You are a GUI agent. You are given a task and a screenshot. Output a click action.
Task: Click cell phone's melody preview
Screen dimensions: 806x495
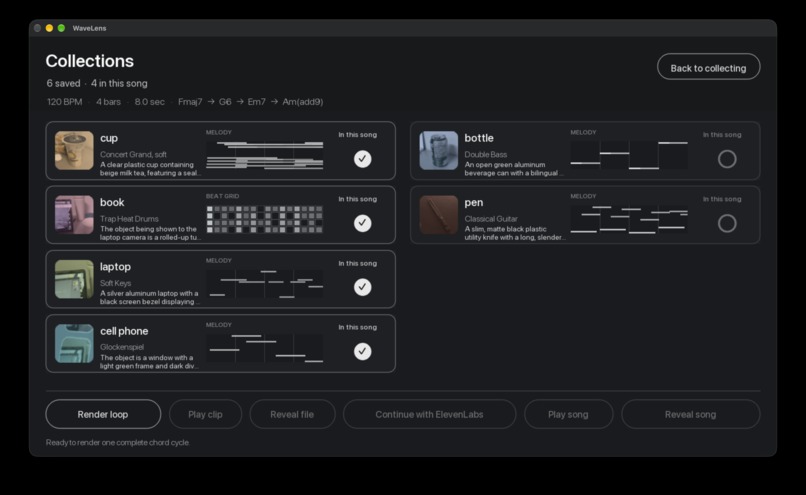(265, 348)
